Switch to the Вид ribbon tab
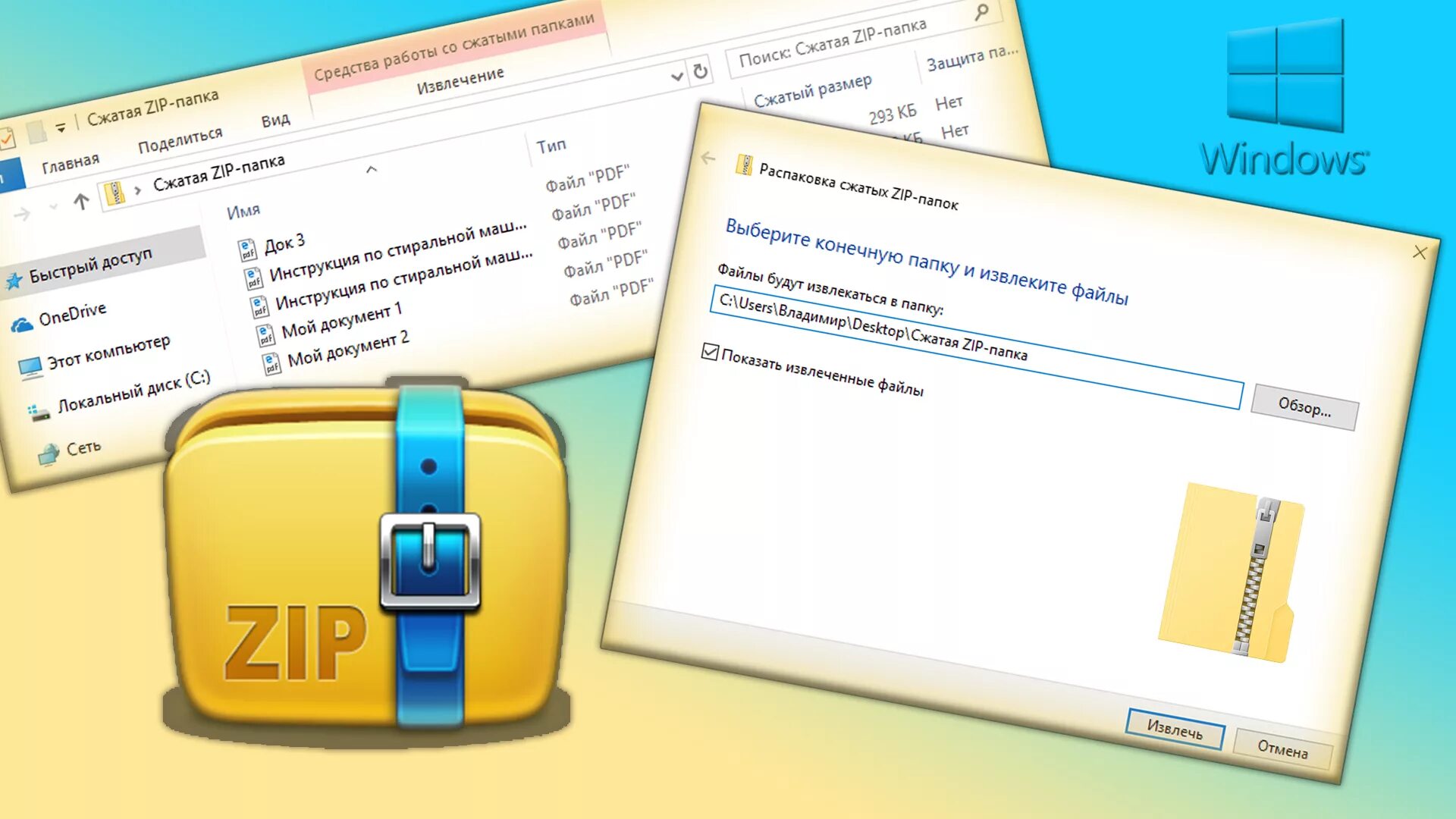This screenshot has width=1456, height=819. click(x=275, y=120)
